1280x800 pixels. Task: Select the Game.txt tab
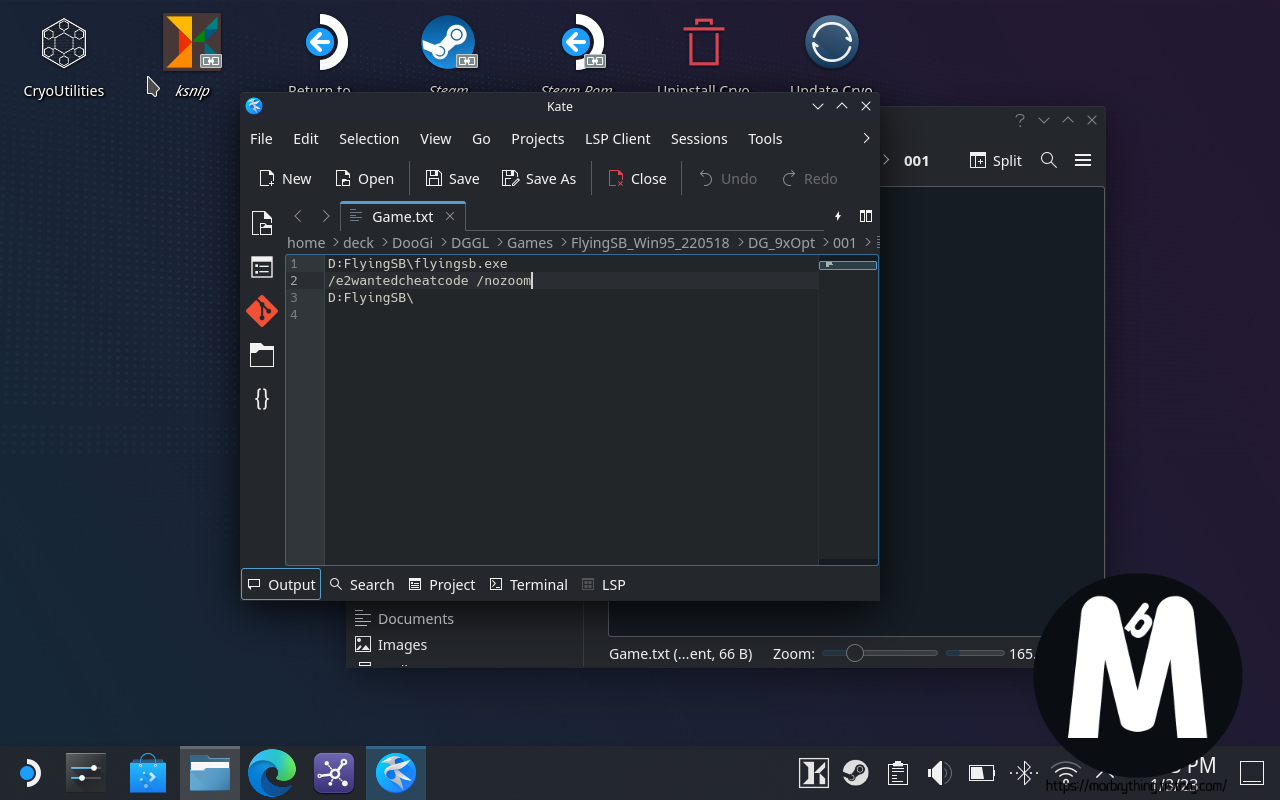(x=403, y=216)
